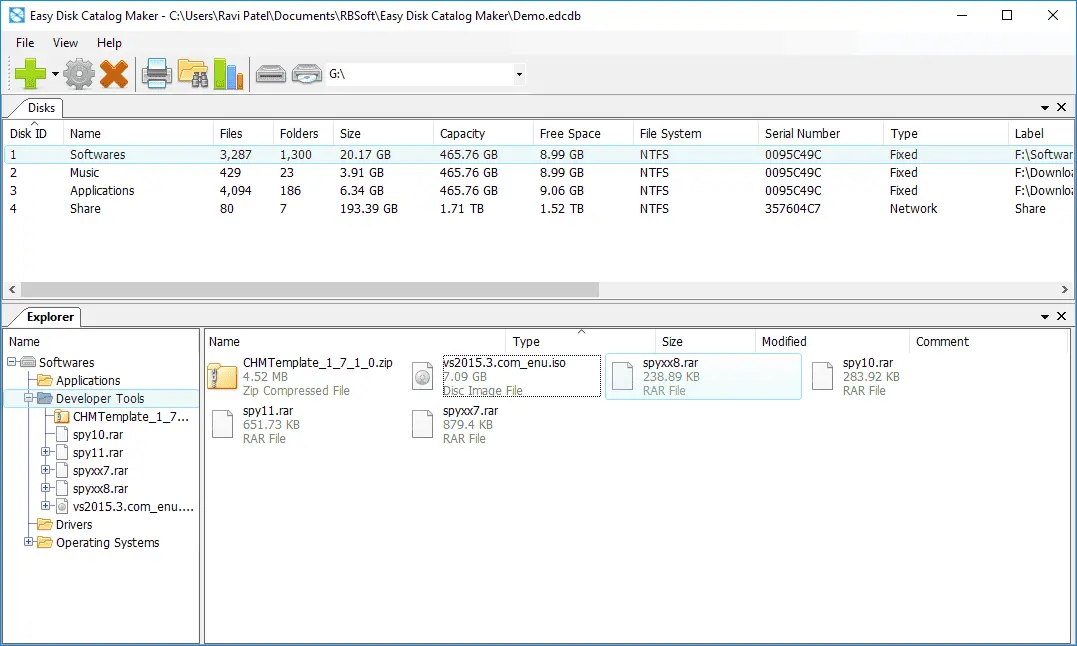Sort disks by Disk ID column
The height and width of the screenshot is (646, 1077).
point(34,133)
